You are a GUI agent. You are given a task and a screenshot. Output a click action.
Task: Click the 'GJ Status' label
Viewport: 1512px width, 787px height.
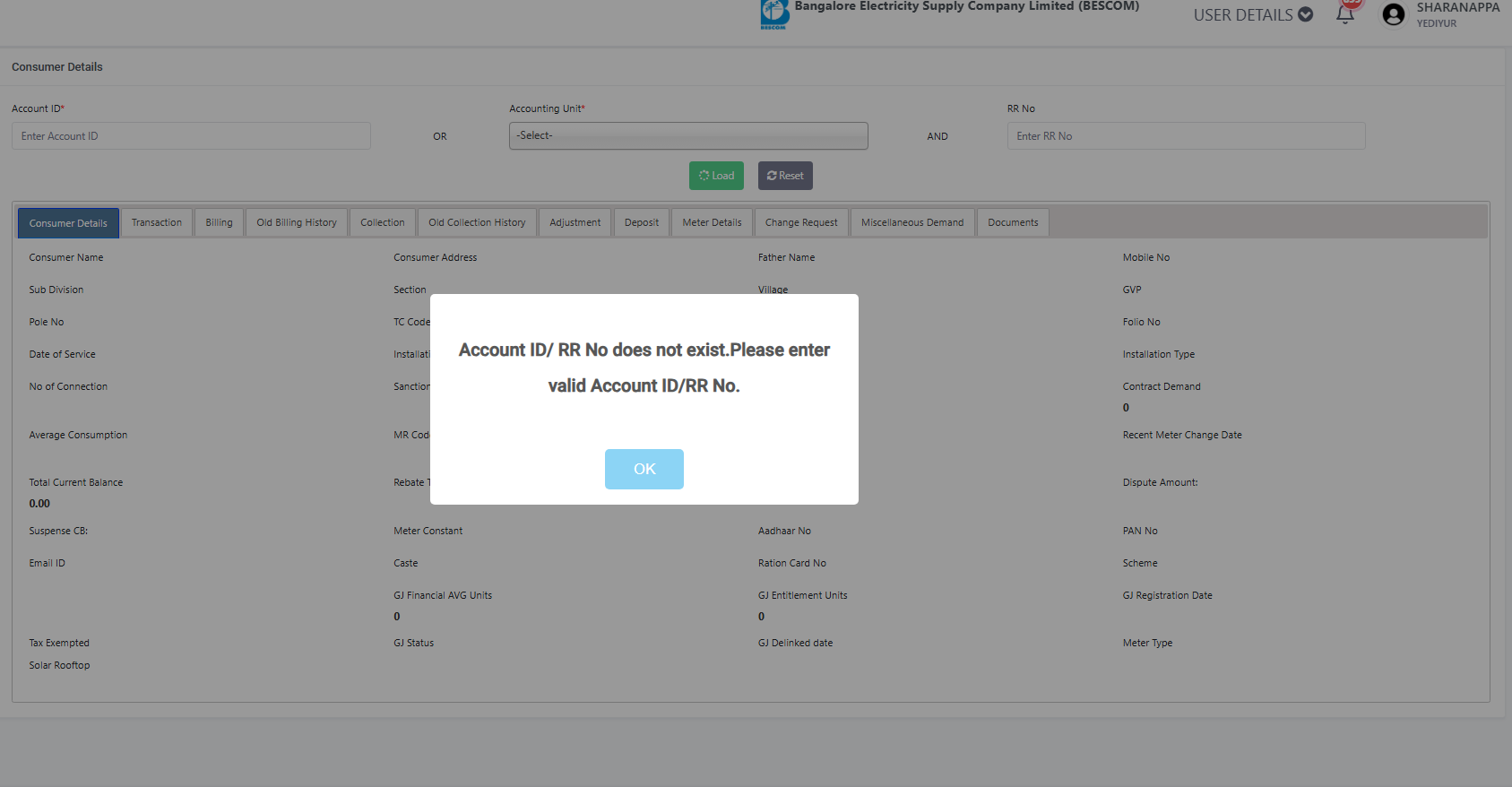click(414, 643)
